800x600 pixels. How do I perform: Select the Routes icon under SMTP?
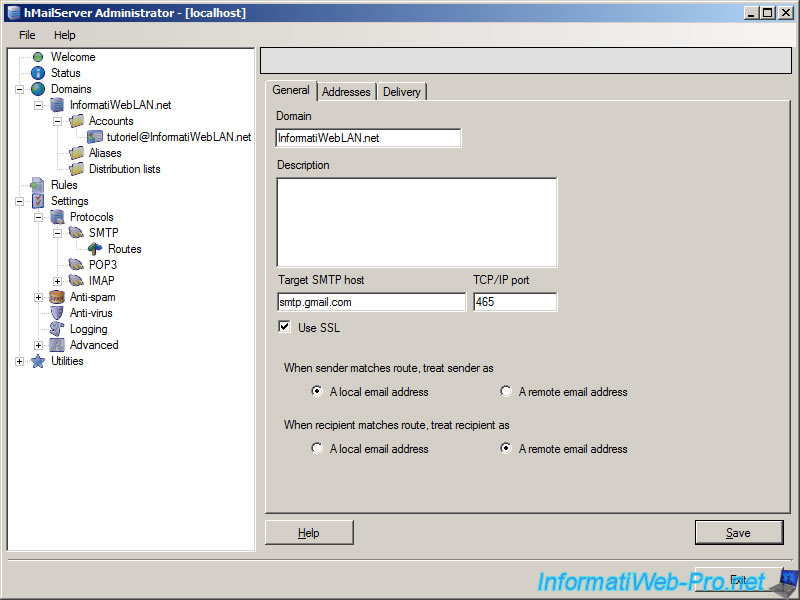coord(95,249)
